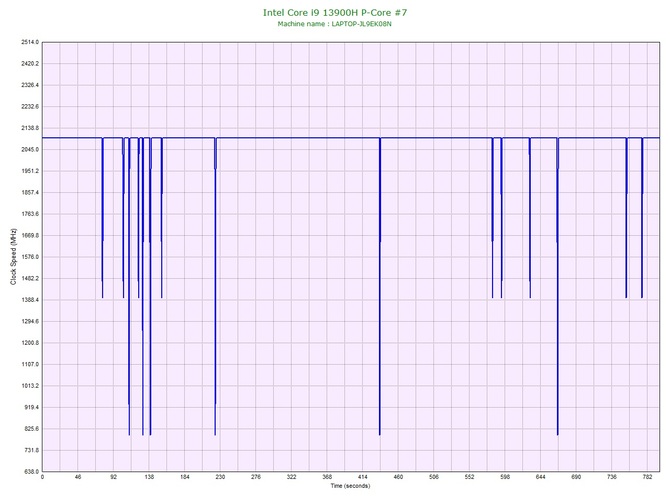Click the 322 time axis tick

pyautogui.click(x=291, y=477)
